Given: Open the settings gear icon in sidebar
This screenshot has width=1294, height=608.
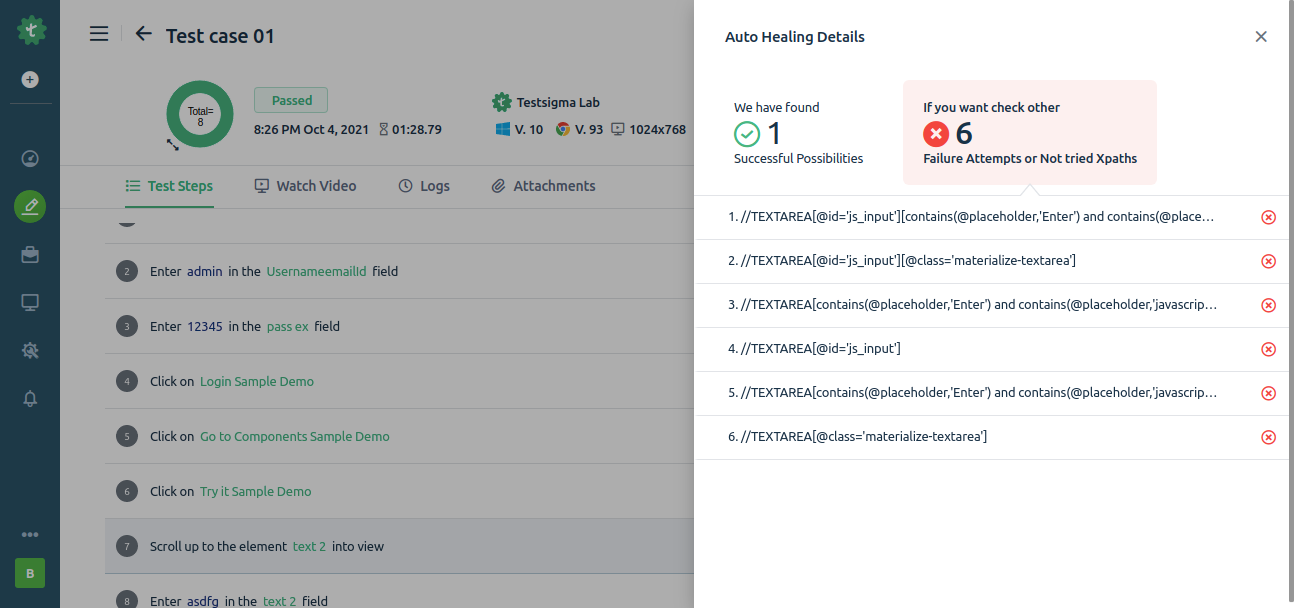Looking at the screenshot, I should (30, 351).
